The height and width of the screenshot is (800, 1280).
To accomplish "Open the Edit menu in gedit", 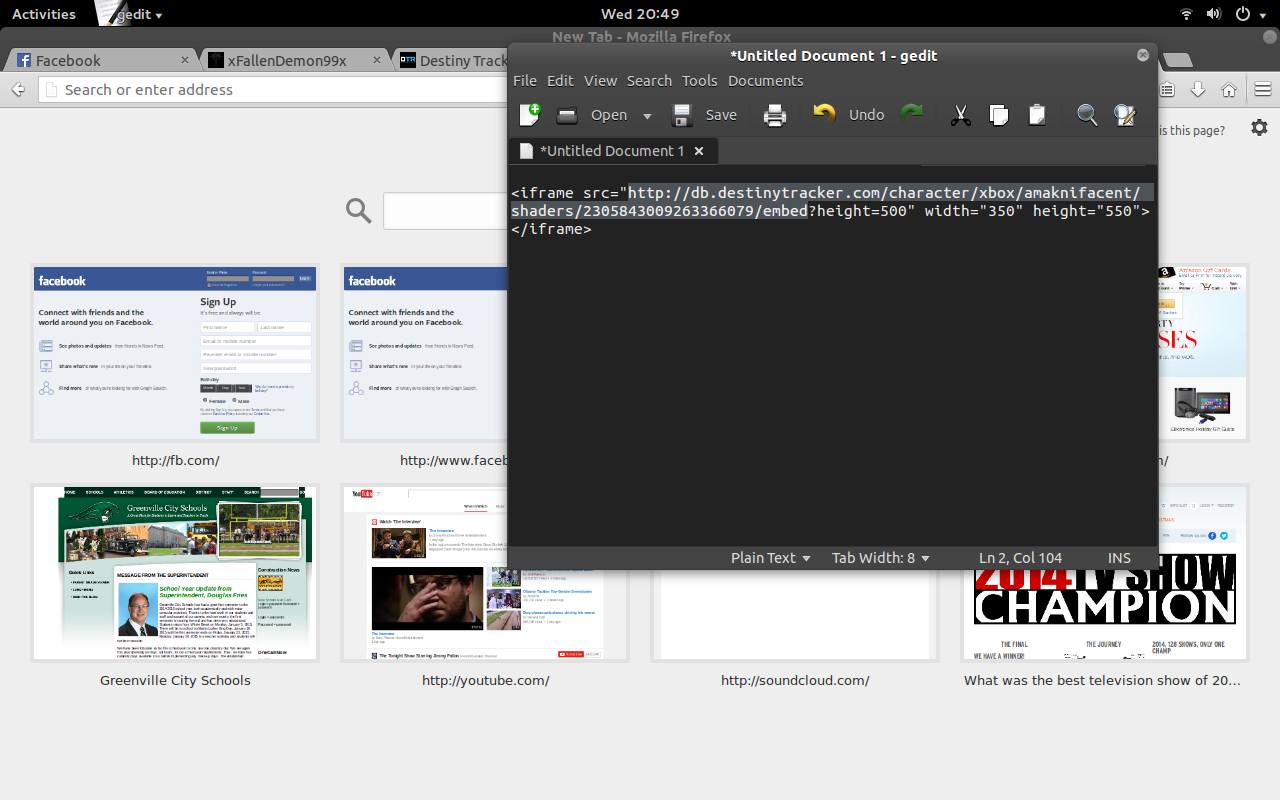I will coord(560,81).
